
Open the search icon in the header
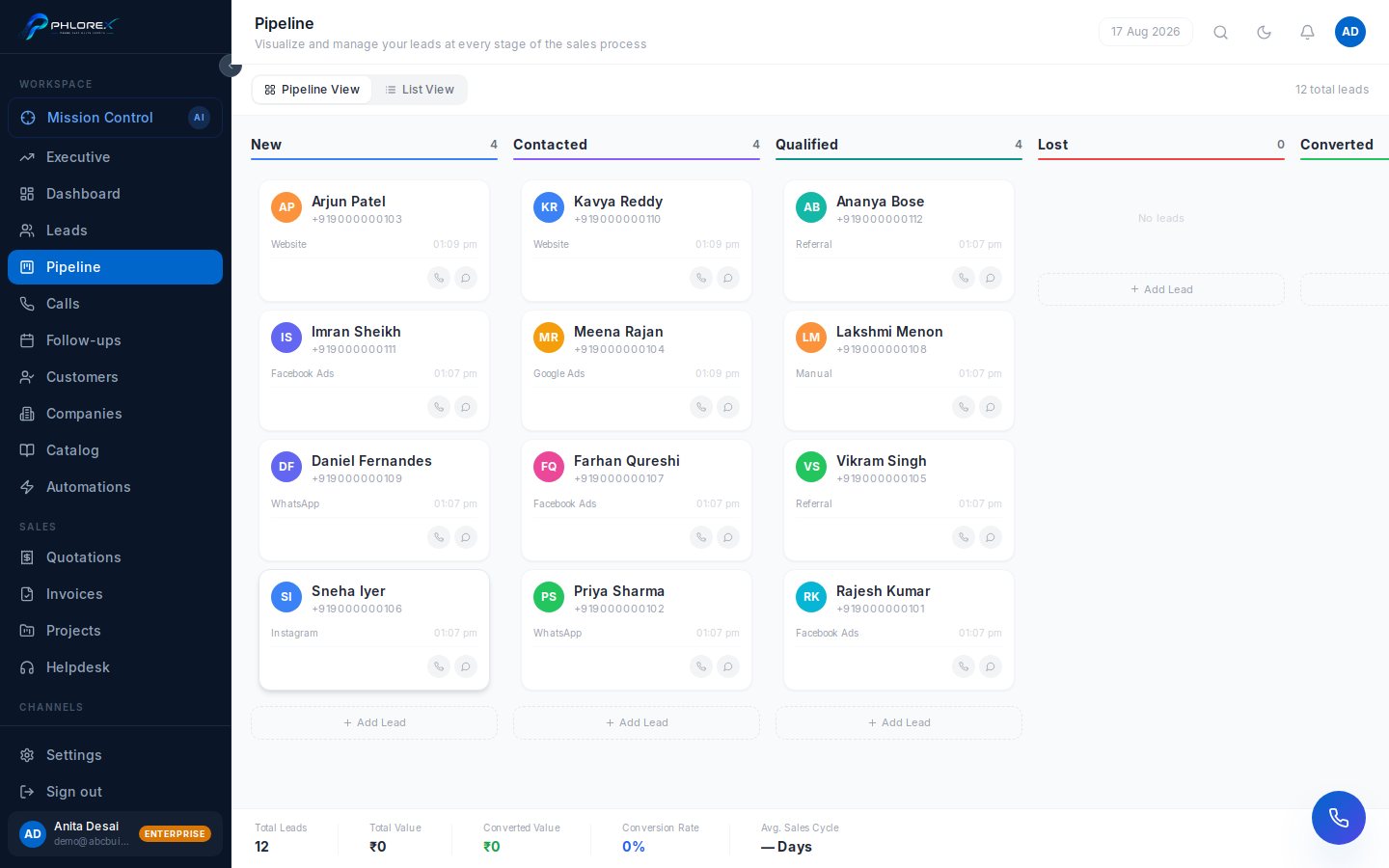click(x=1220, y=32)
